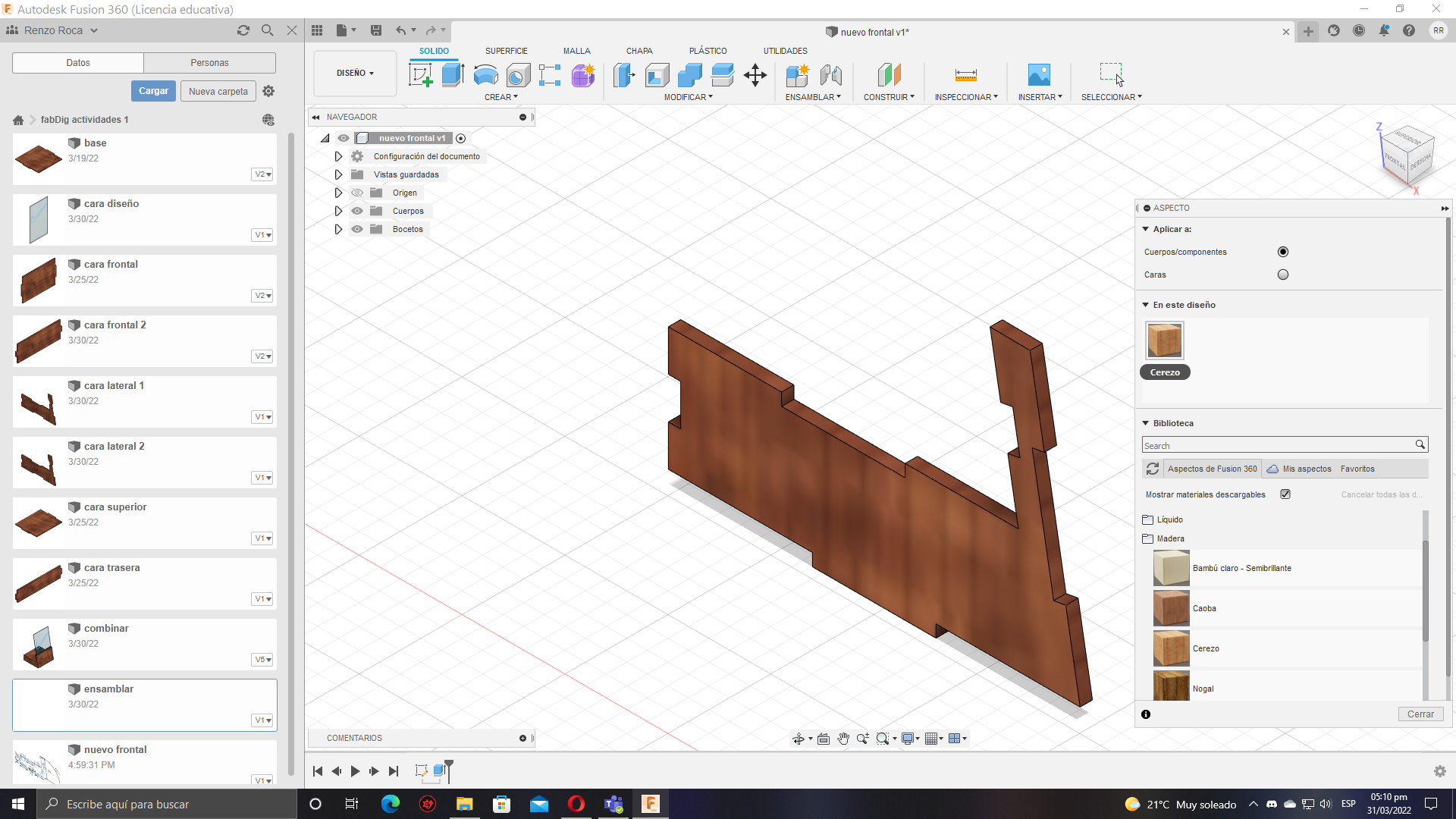Expand the Bocetos tree node
The height and width of the screenshot is (819, 1456).
coord(338,229)
